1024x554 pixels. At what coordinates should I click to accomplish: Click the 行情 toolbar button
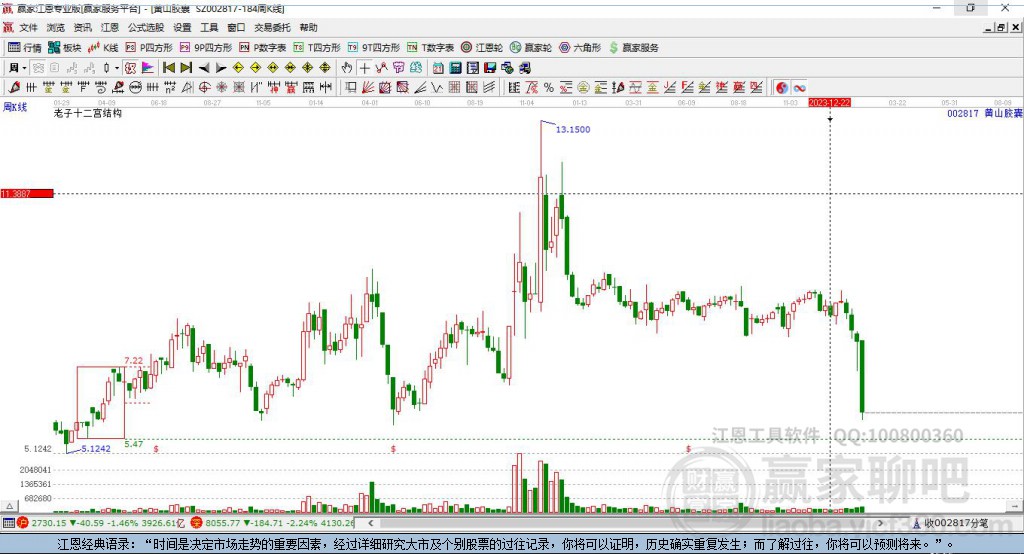25,48
